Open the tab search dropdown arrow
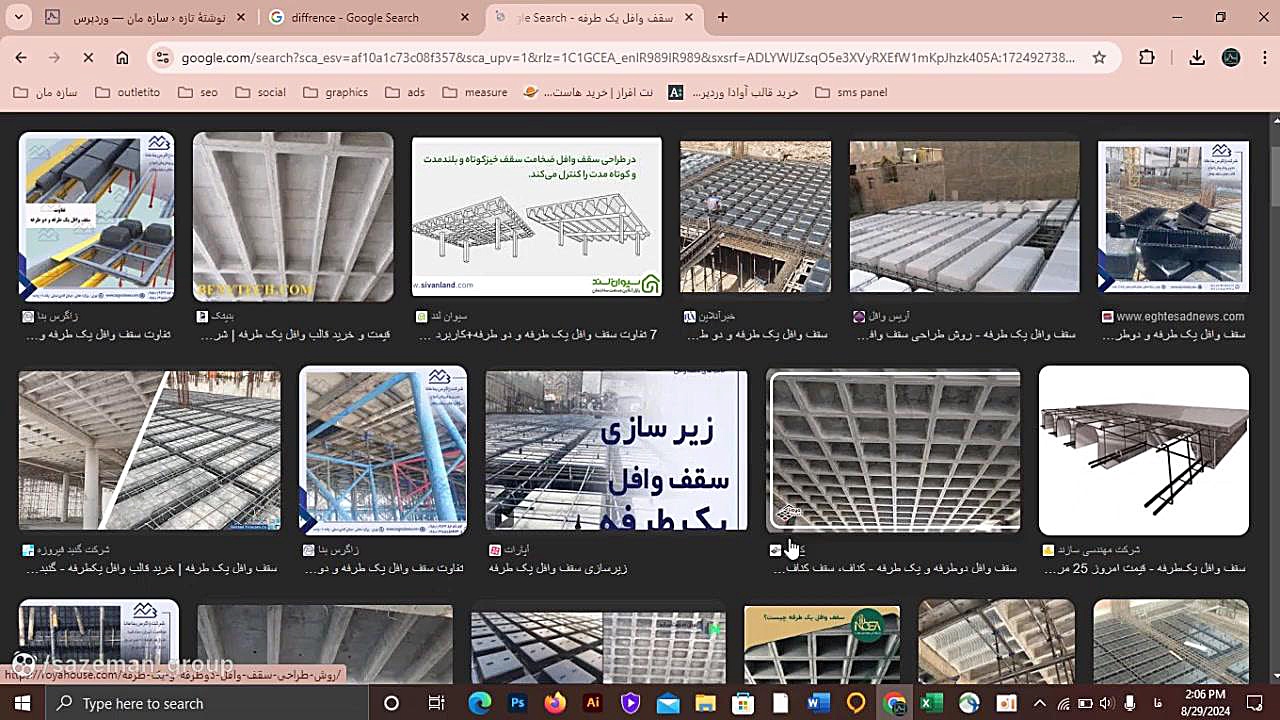The height and width of the screenshot is (720, 1280). [19, 17]
